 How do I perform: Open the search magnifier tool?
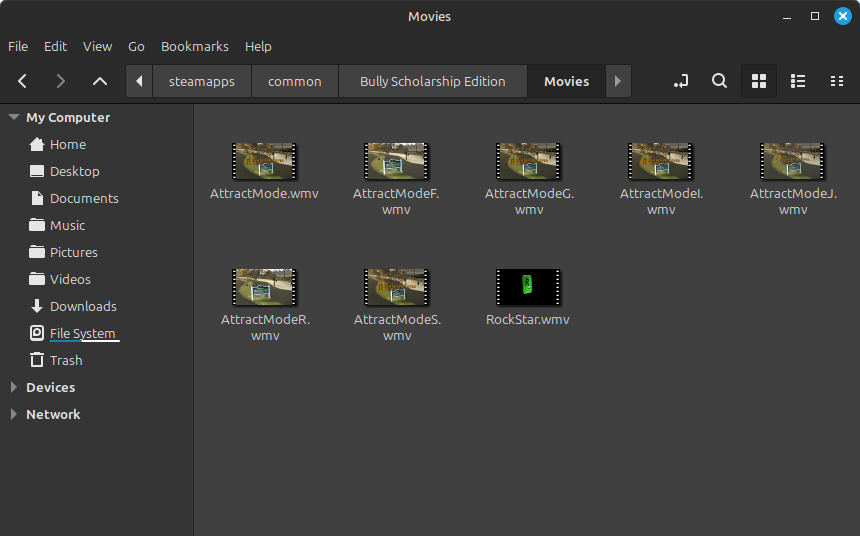pos(719,81)
